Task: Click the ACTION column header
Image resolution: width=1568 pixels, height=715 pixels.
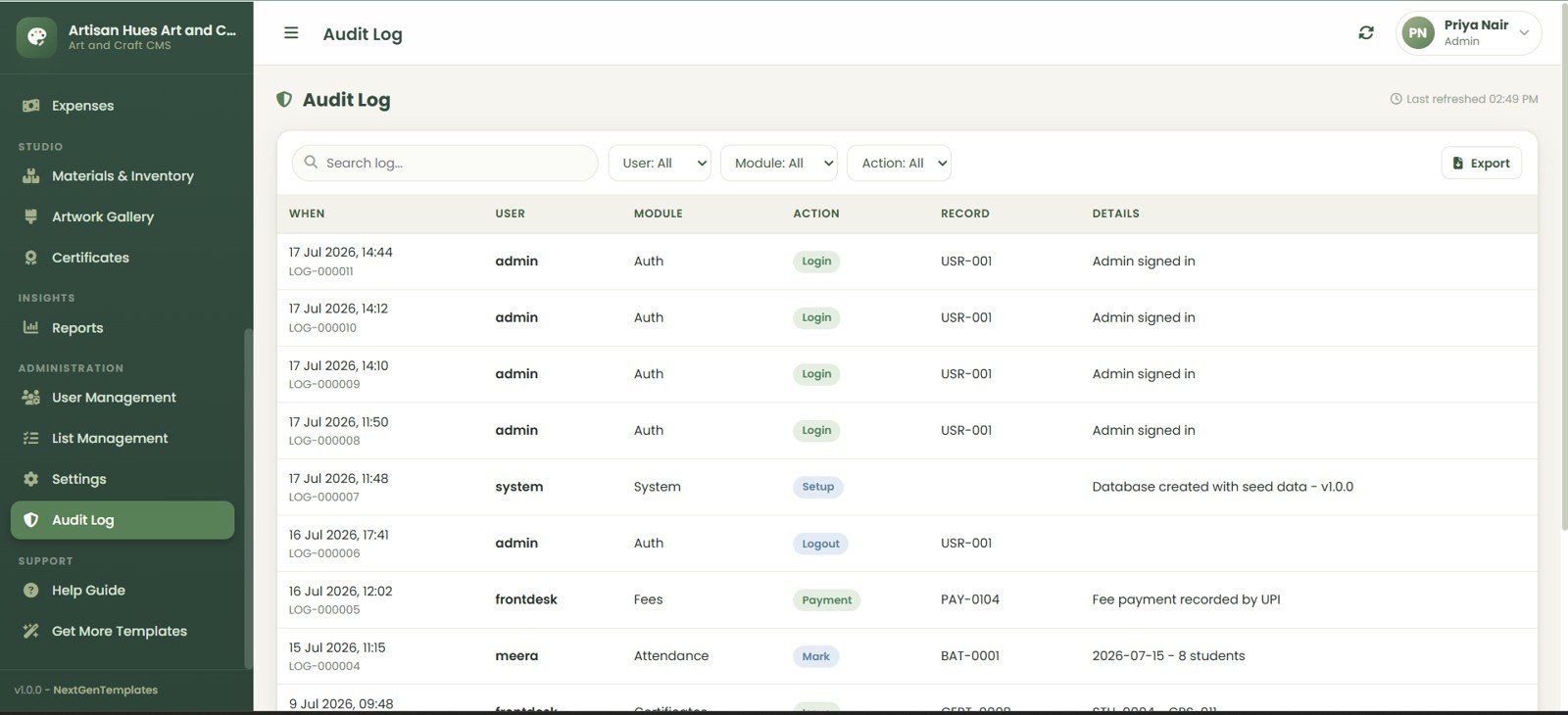Action: (816, 214)
